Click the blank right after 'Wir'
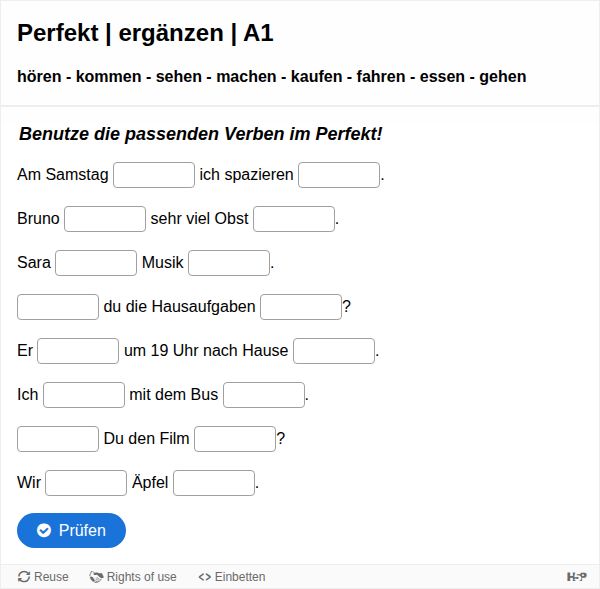Viewport: 600px width, 589px height. pos(86,483)
